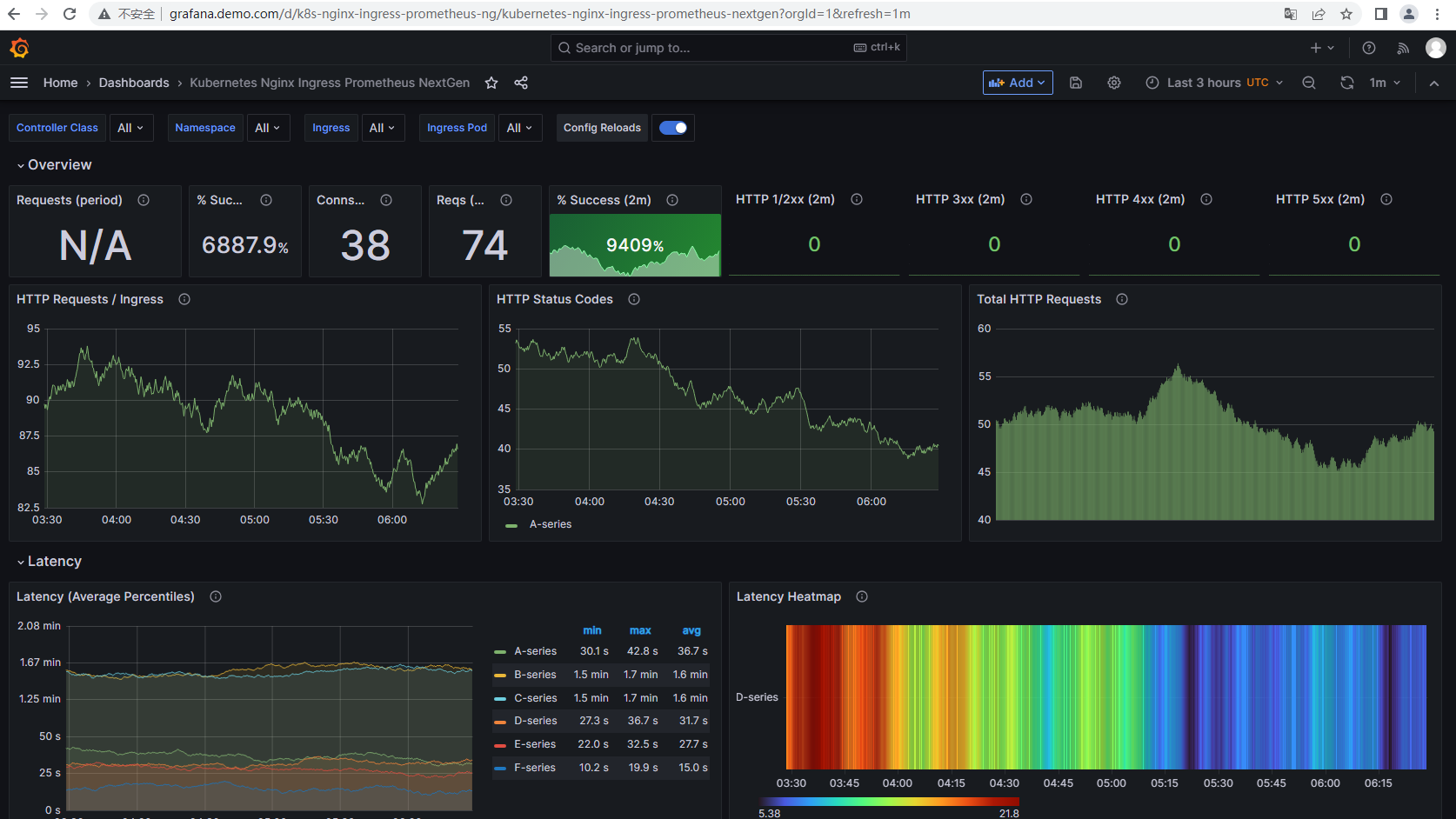1456x819 pixels.
Task: Click the % Success 9409% stat graph
Action: pos(635,245)
